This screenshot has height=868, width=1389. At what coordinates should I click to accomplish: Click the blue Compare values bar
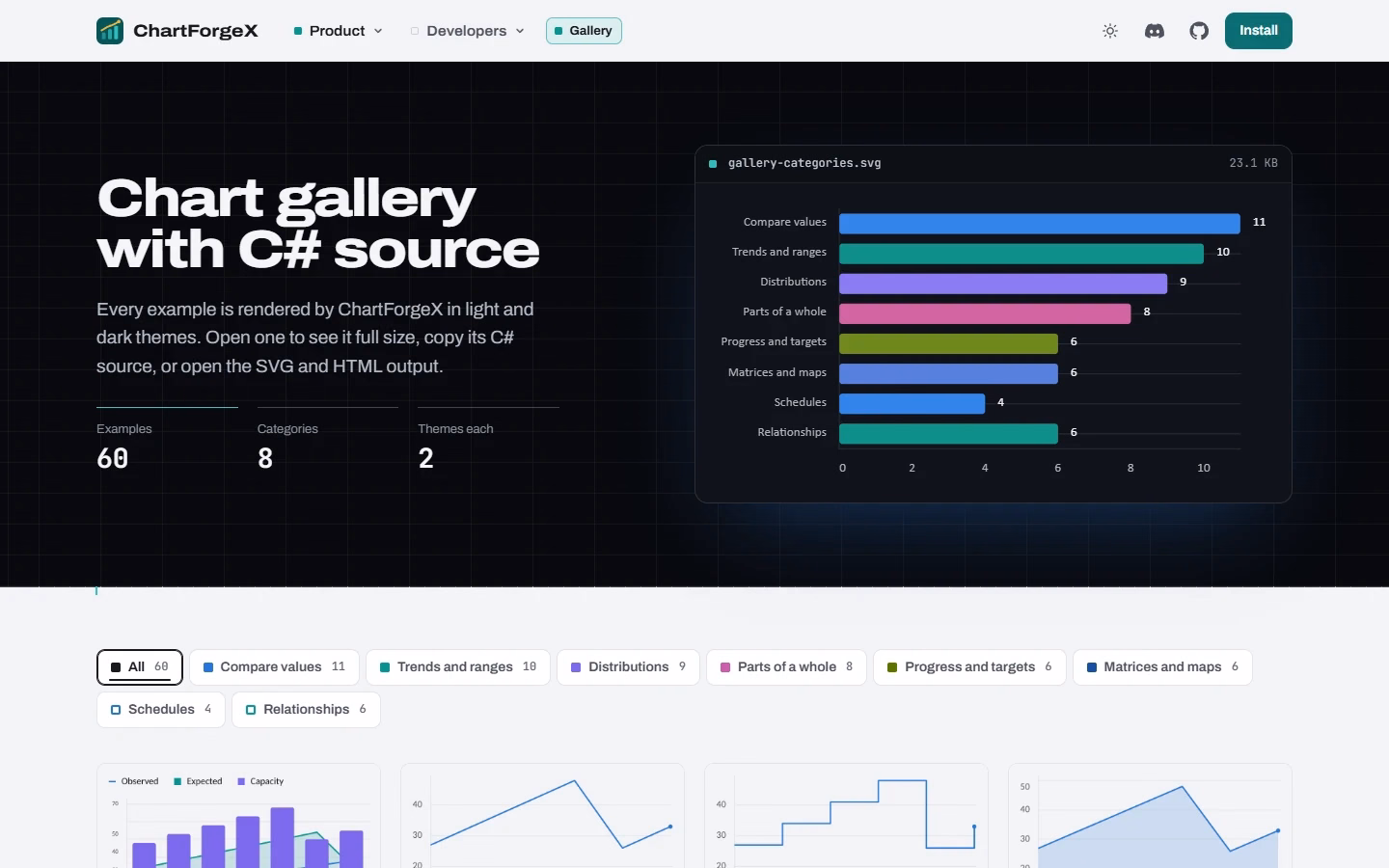tap(1040, 224)
